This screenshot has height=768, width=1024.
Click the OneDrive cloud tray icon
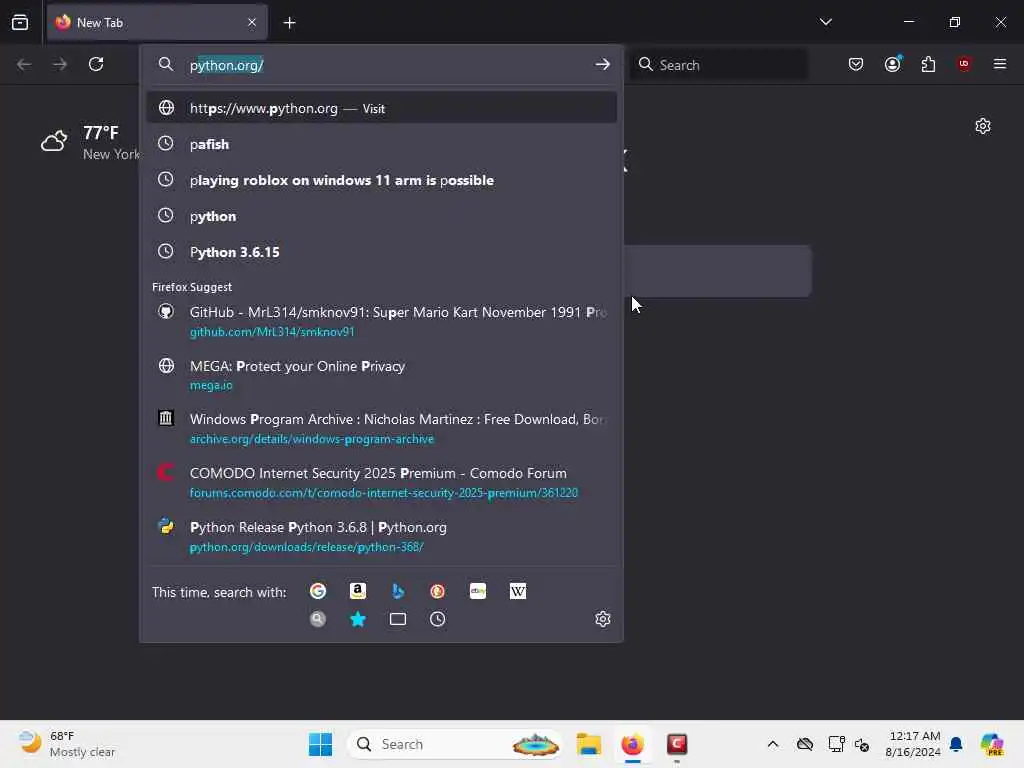pyautogui.click(x=805, y=744)
